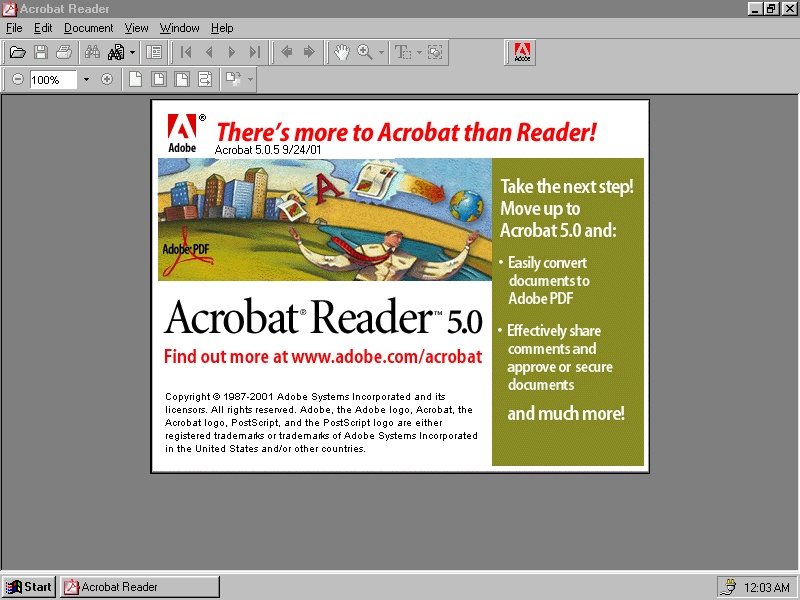Click the Adobe logo on splash screen
800x600 pixels.
click(x=183, y=133)
